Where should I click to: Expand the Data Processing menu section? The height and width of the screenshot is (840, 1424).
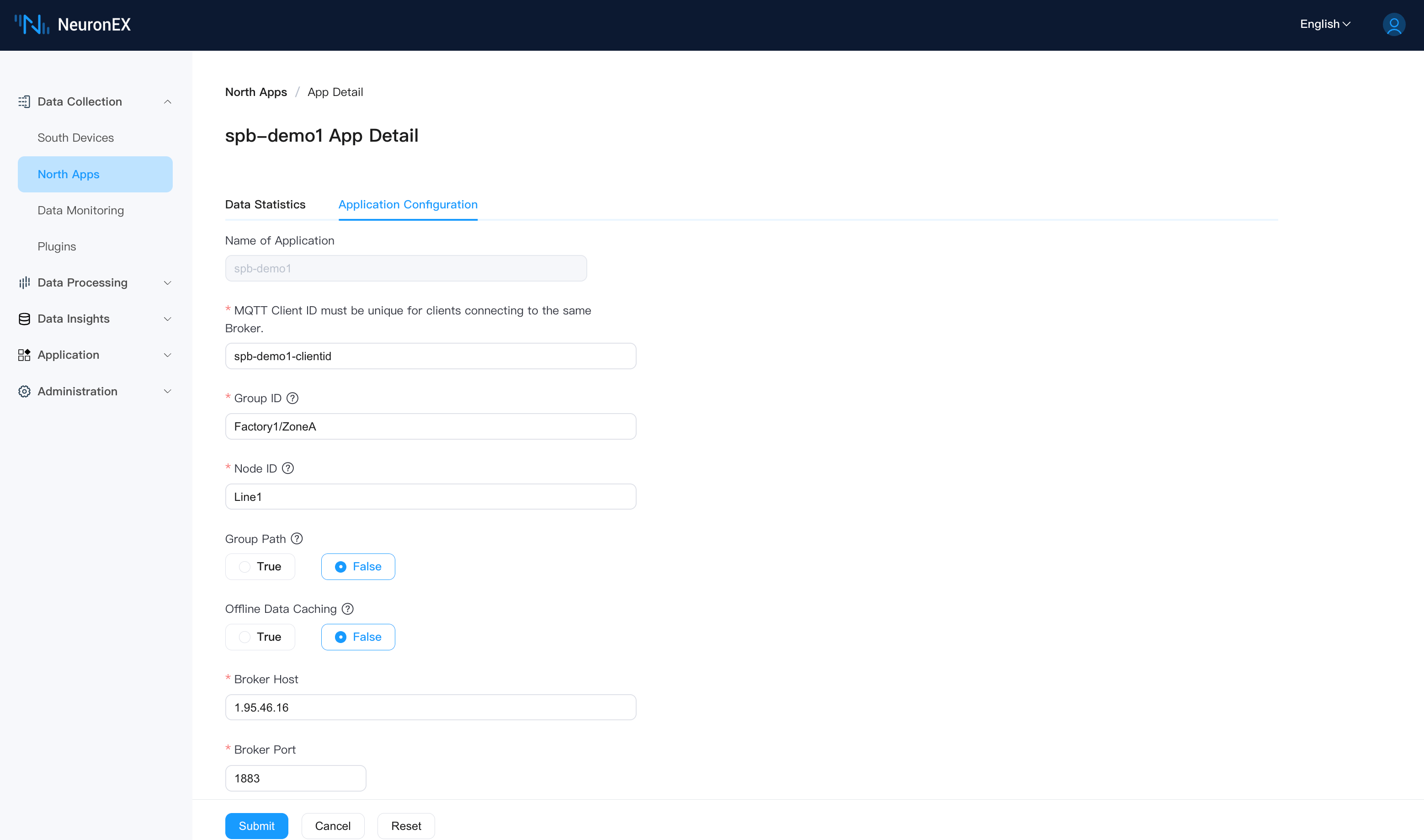coord(167,282)
